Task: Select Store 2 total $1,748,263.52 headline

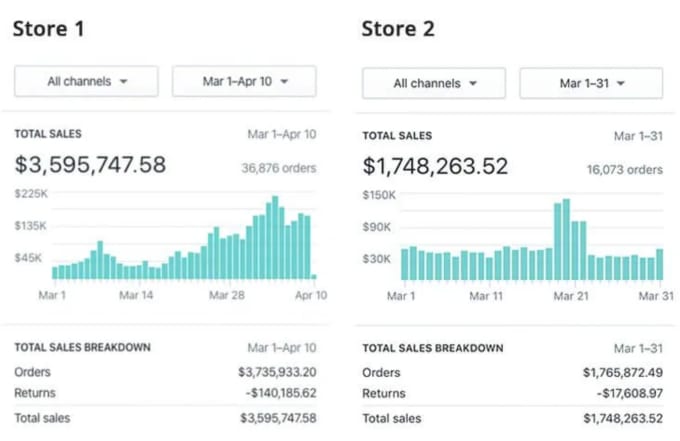Action: click(435, 167)
